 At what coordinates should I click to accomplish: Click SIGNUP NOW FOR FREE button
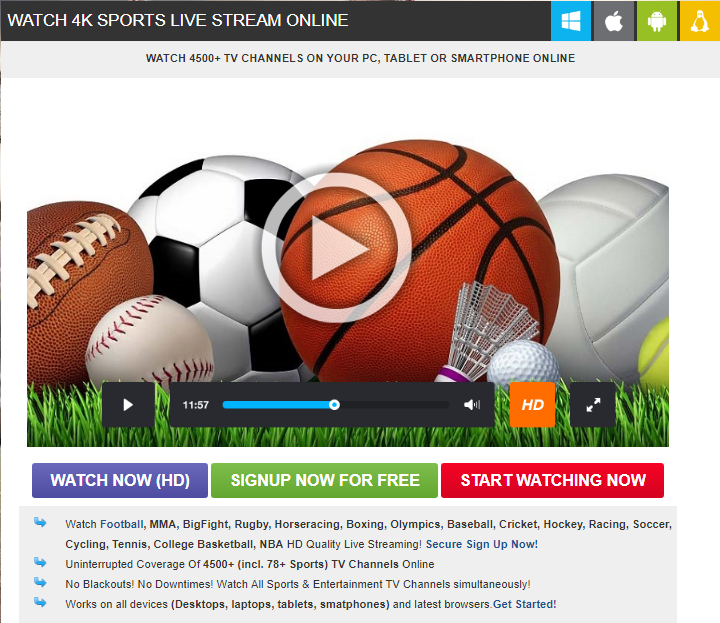(325, 480)
